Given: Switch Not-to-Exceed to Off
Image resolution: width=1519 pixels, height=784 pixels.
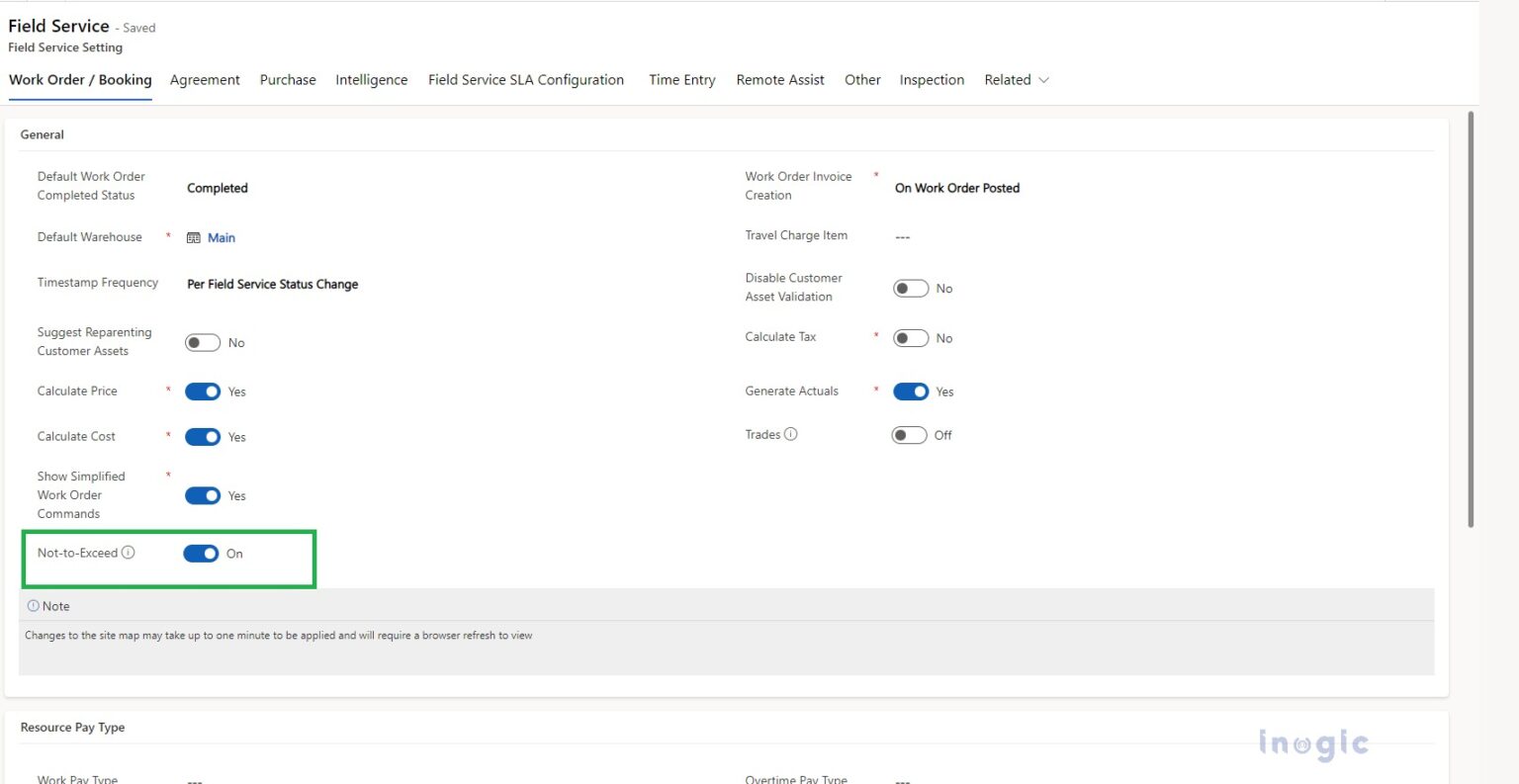Looking at the screenshot, I should tap(203, 553).
